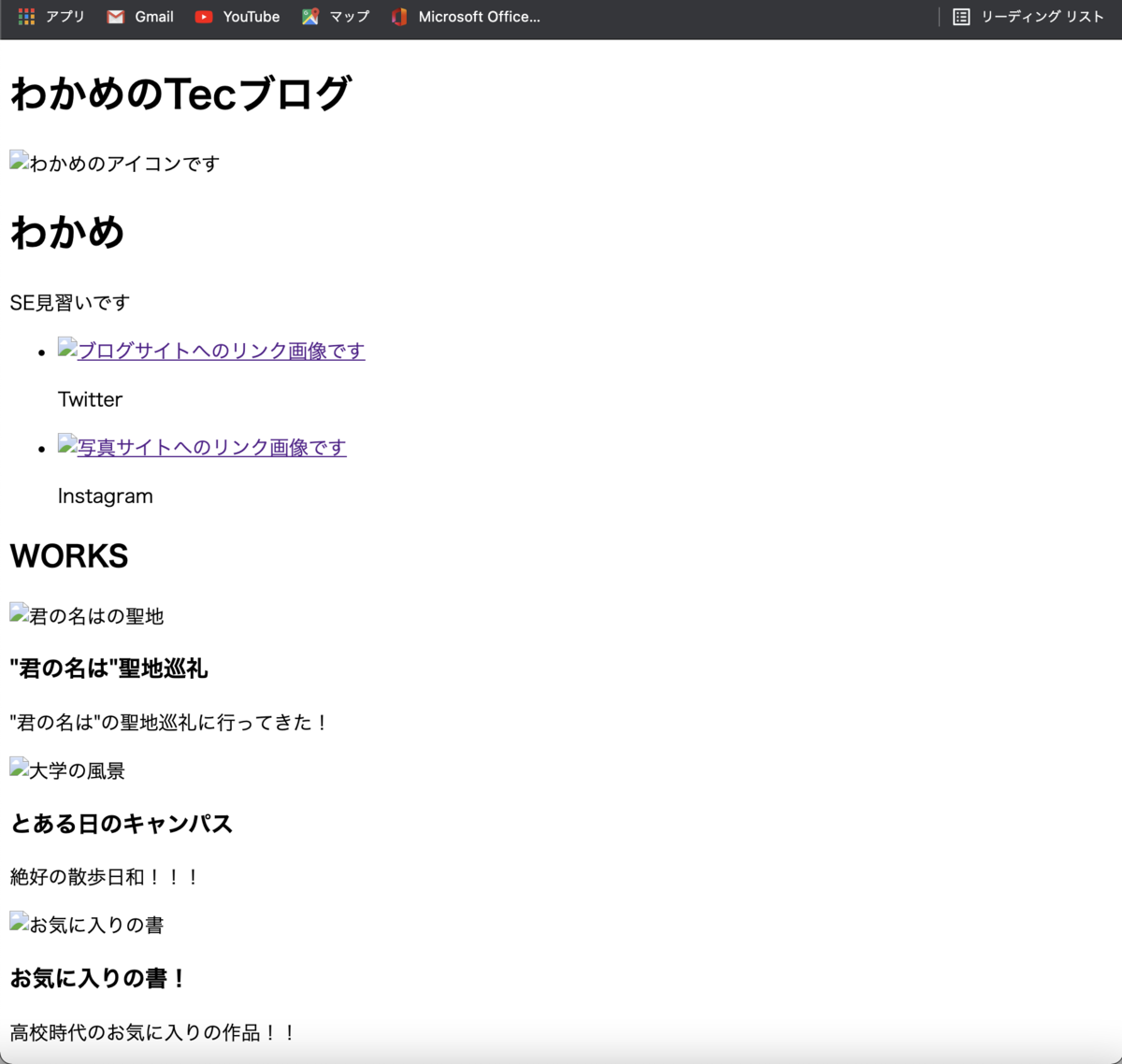Open the Apps grid icon in bookmarks bar
This screenshot has width=1122, height=1064.
(x=26, y=17)
